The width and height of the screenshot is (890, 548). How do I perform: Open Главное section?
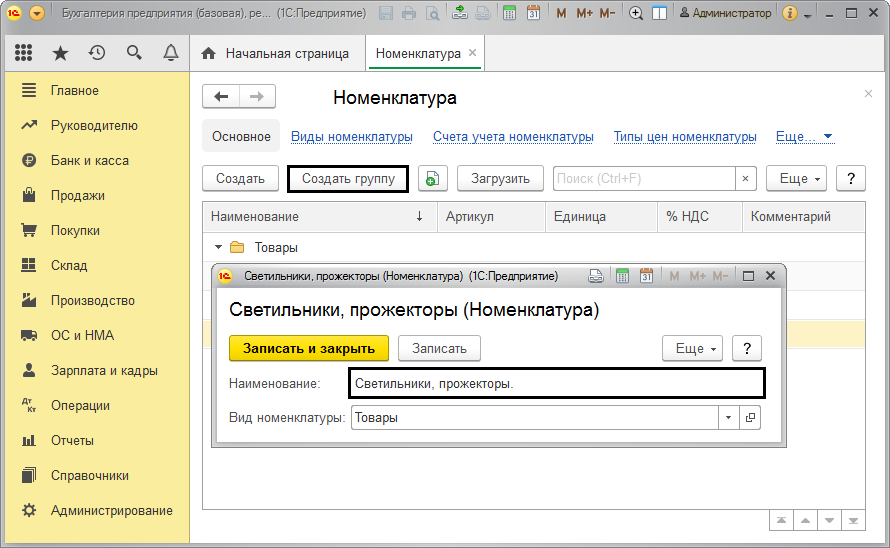point(75,90)
